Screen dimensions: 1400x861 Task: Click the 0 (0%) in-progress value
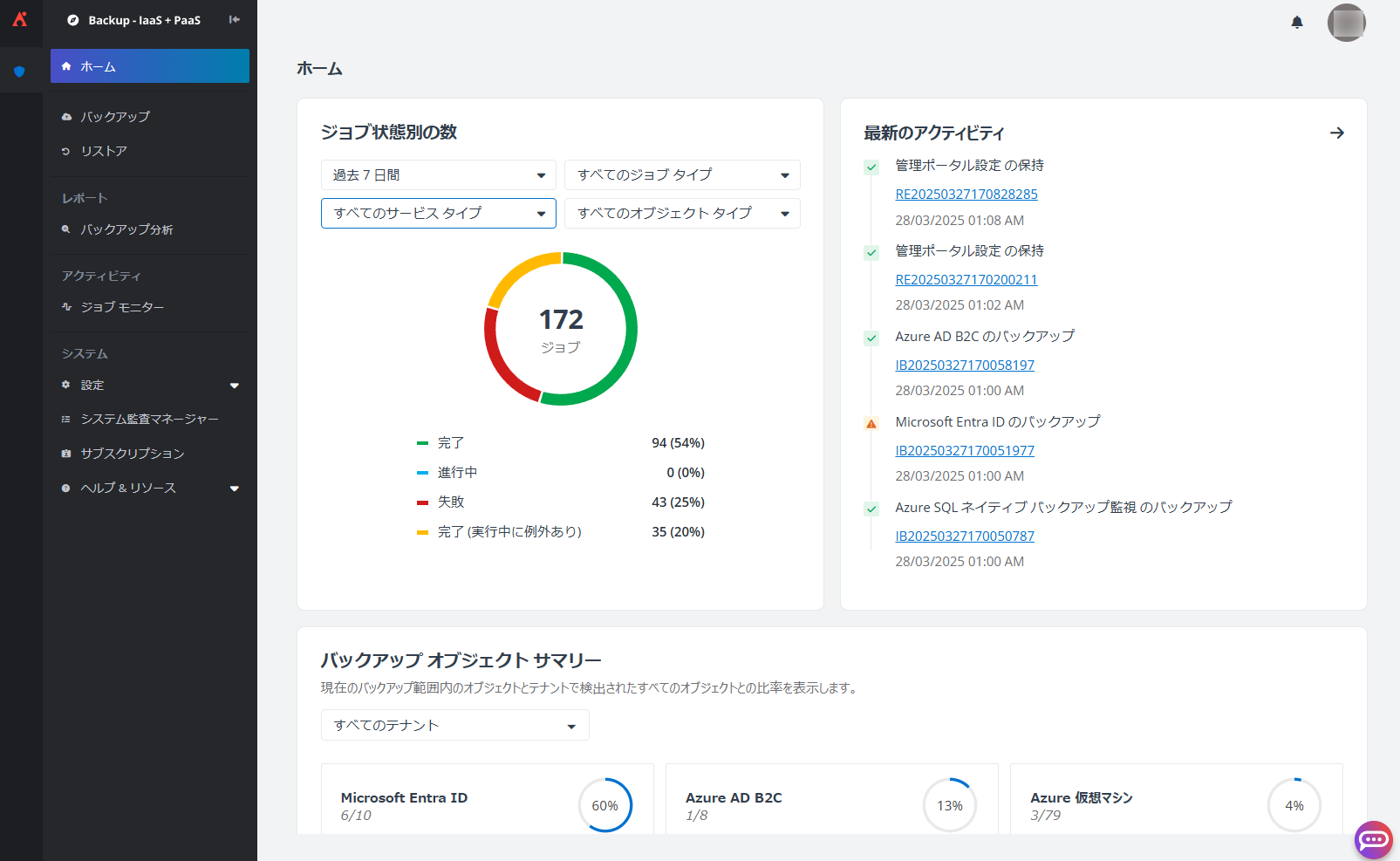pos(686,473)
